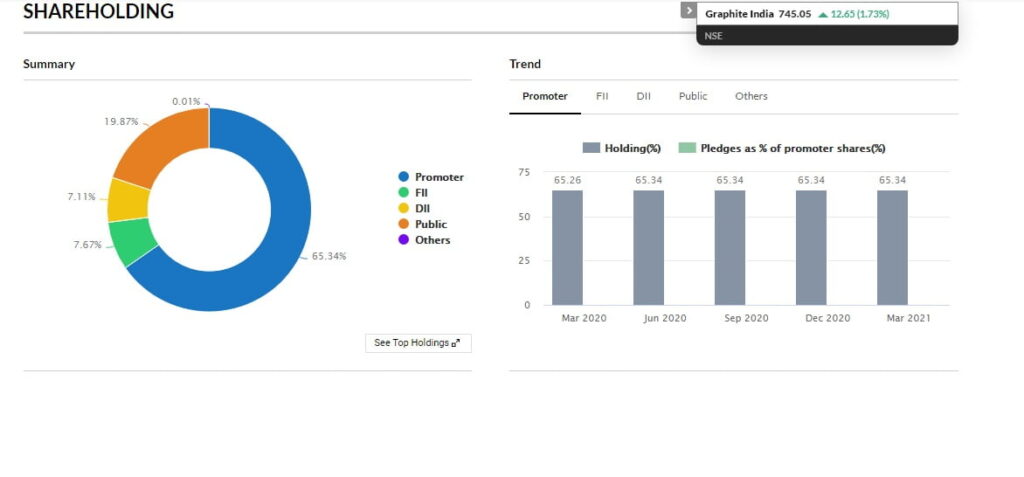
Task: Click the NSE exchange label
Action: 713,36
